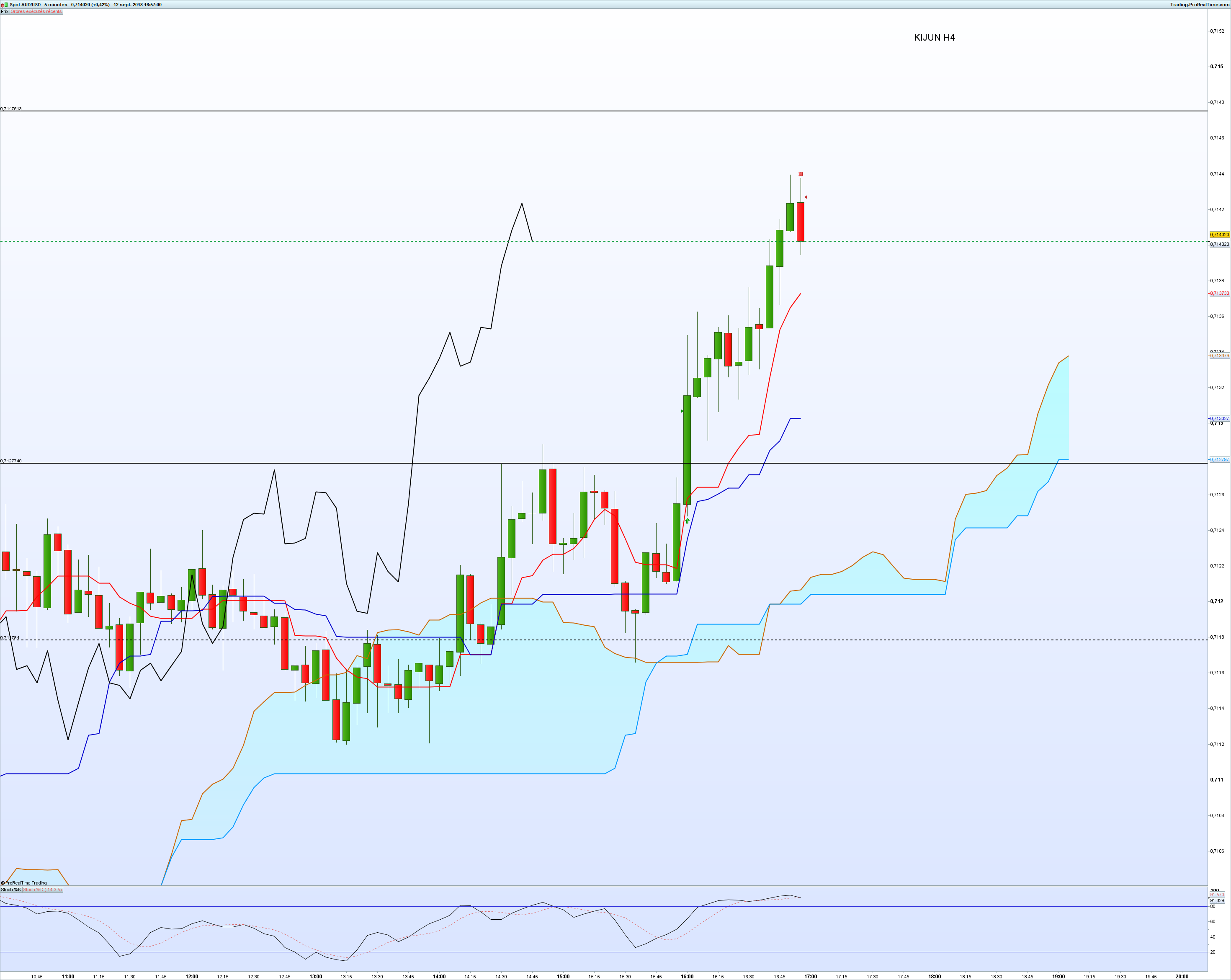The height and width of the screenshot is (980, 1231).
Task: Click the blue 0,713027 Kijun price tag
Action: point(1220,419)
